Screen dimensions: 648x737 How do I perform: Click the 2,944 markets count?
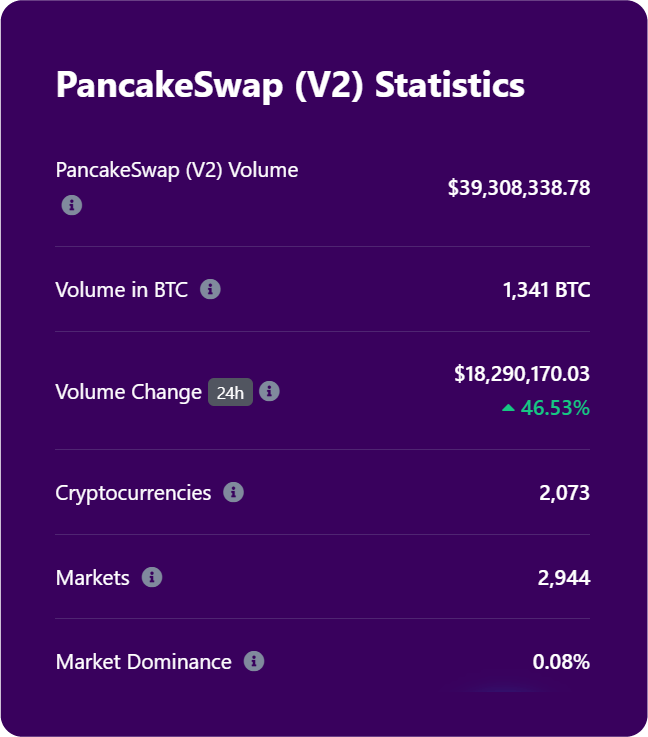[x=564, y=577]
